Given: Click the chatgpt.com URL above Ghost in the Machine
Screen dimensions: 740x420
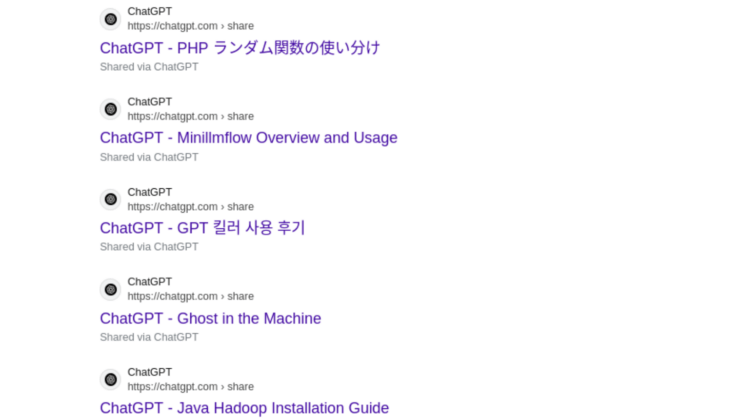Looking at the screenshot, I should pos(191,296).
